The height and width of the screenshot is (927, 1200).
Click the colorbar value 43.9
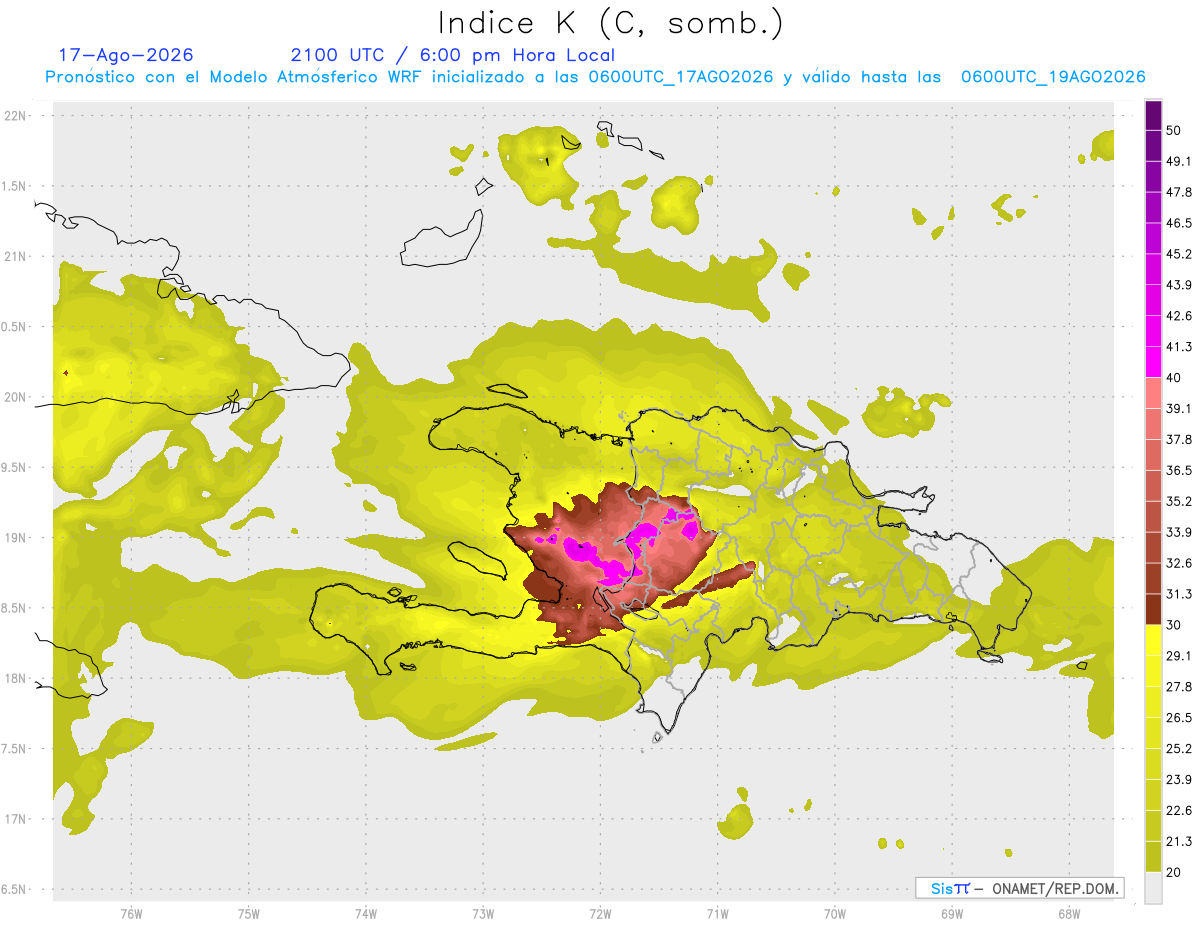point(1179,285)
